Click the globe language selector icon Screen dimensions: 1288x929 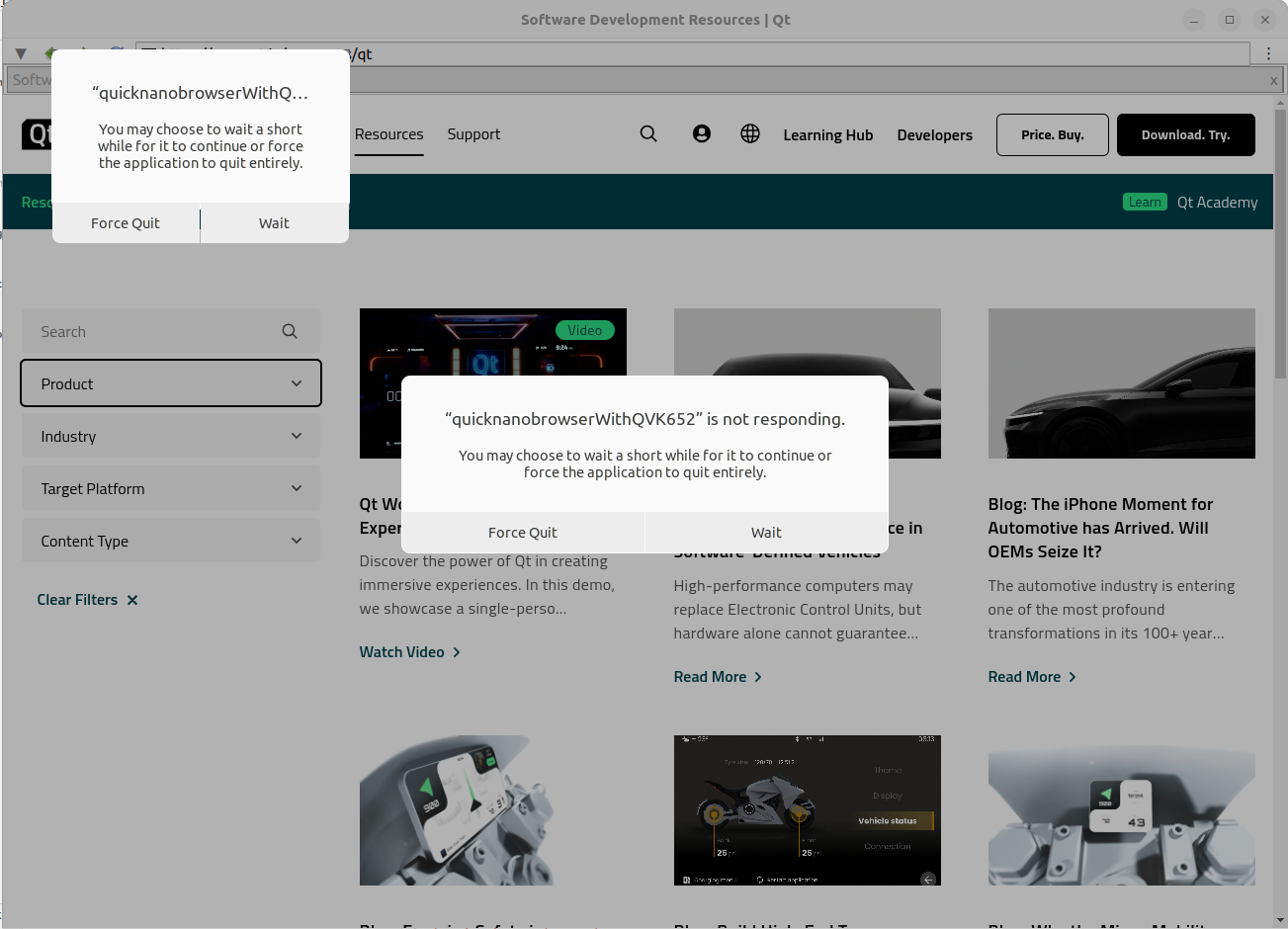(750, 134)
